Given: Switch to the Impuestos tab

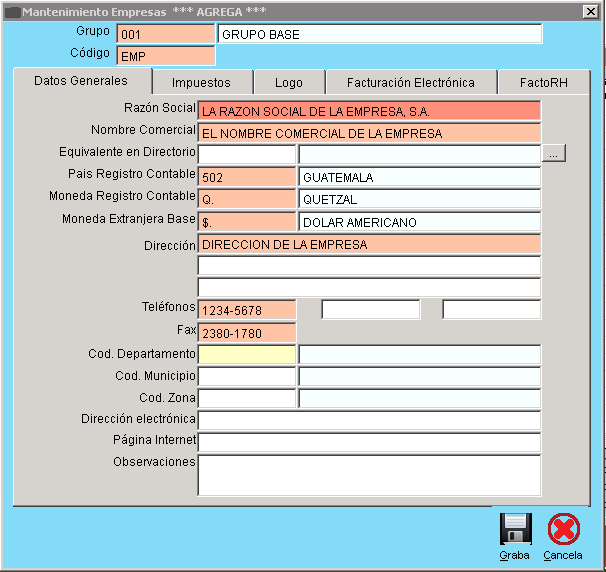Looking at the screenshot, I should point(201,83).
